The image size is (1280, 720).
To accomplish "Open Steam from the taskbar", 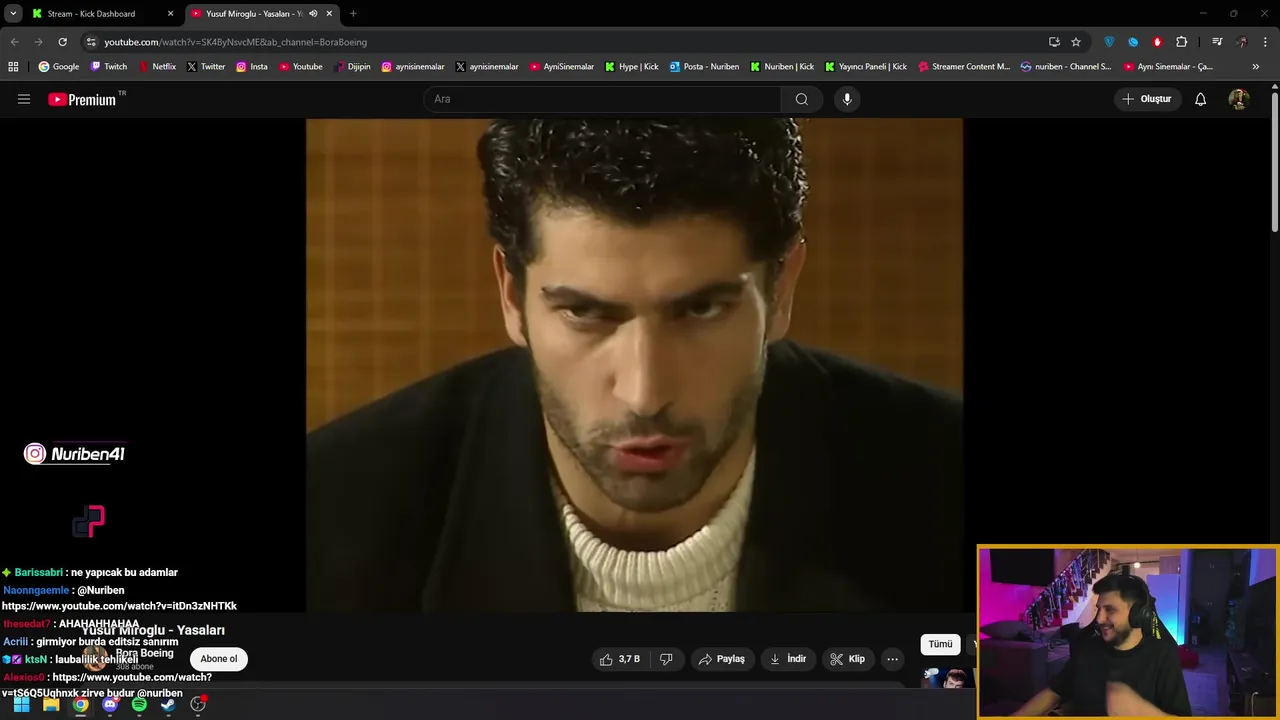I will point(168,704).
